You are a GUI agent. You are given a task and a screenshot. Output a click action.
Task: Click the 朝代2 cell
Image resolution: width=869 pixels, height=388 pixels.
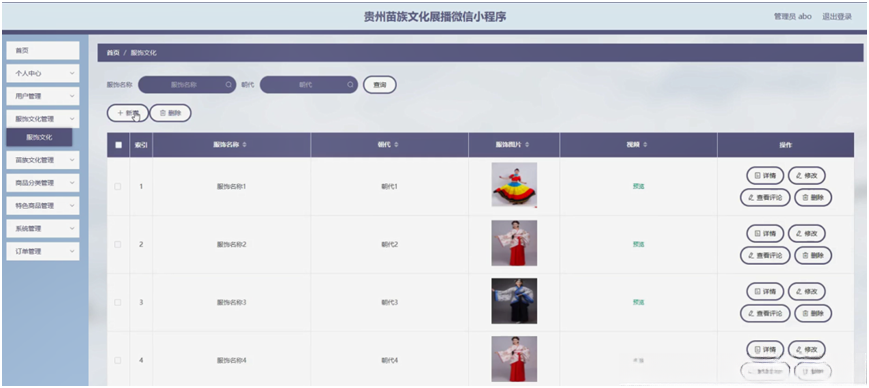coord(390,244)
